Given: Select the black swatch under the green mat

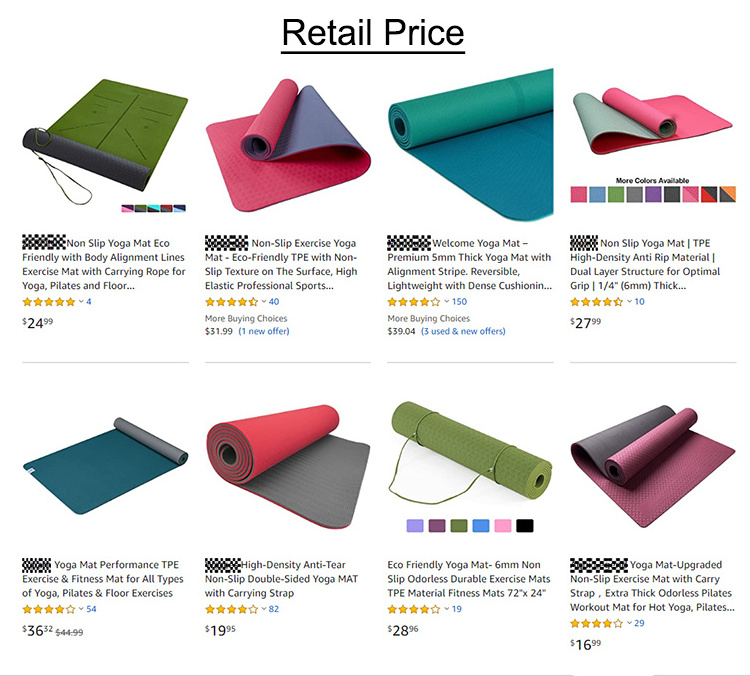Looking at the screenshot, I should [x=525, y=526].
